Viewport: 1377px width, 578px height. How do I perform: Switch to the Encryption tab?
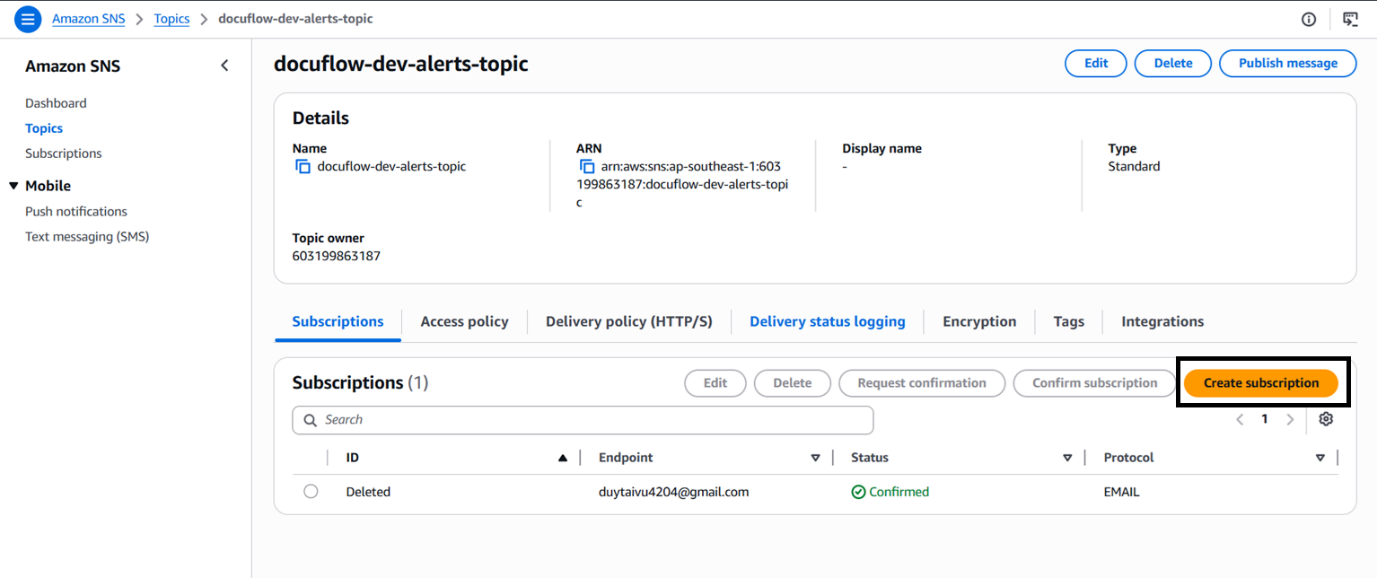[x=979, y=322]
